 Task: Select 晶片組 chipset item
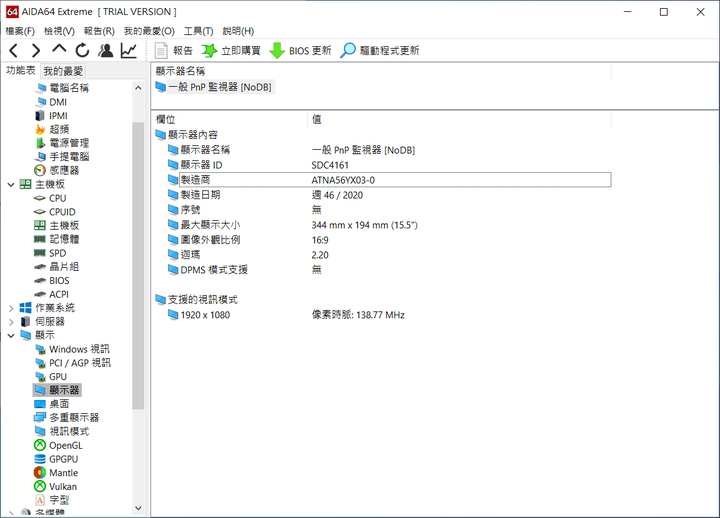[56, 267]
